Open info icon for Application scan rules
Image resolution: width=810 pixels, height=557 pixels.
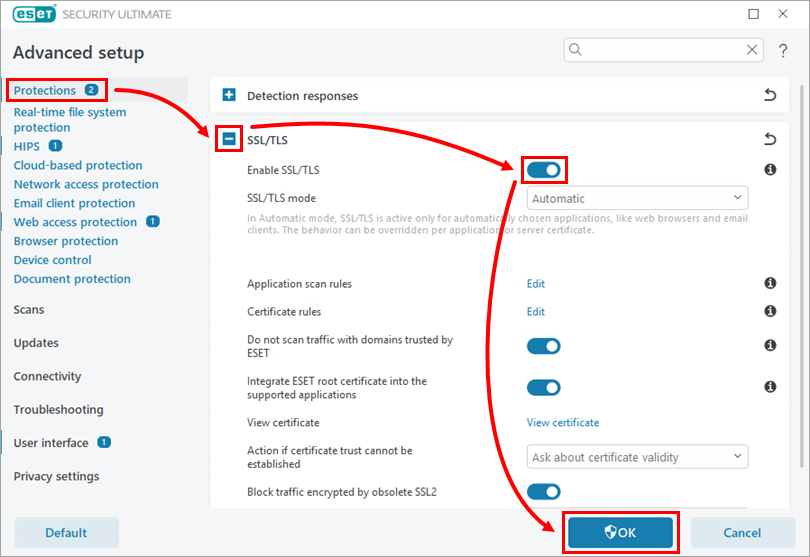click(770, 284)
